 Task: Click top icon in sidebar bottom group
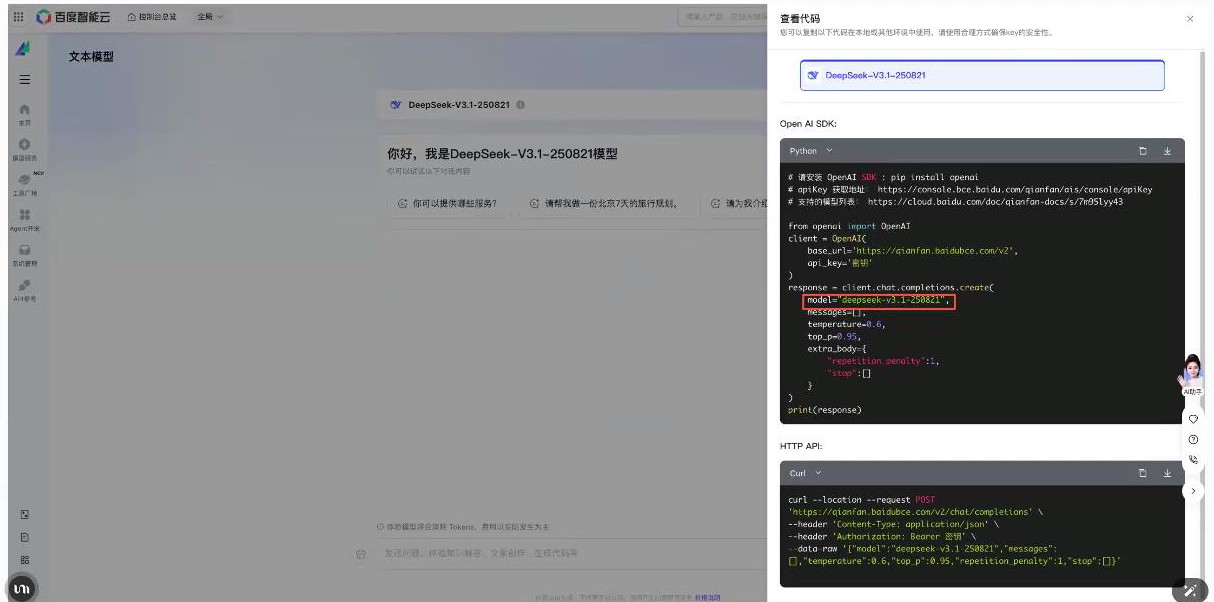tap(25, 514)
